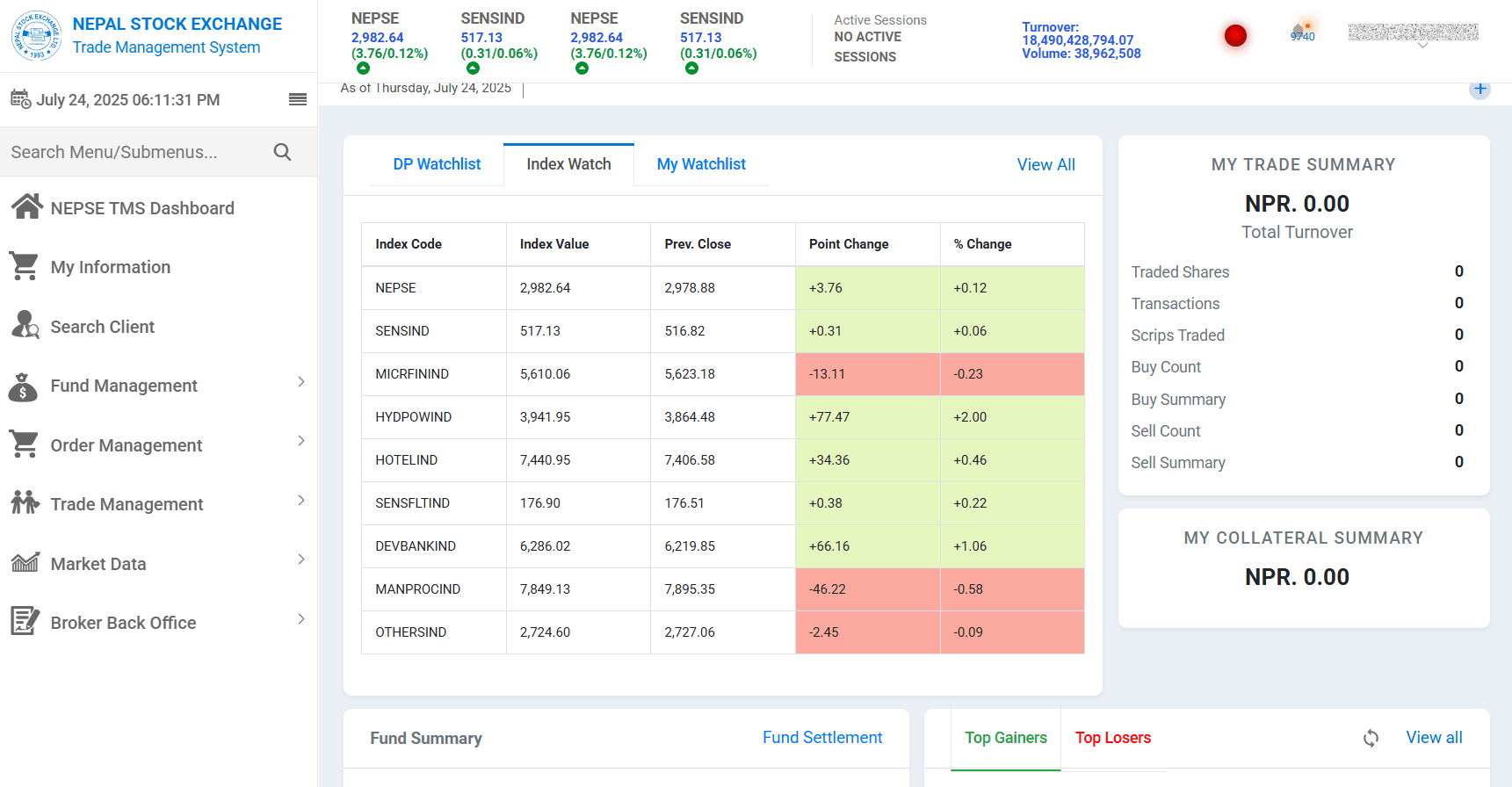1512x787 pixels.
Task: Click the first NEPSE green up-arrow indicator
Action: (x=363, y=69)
